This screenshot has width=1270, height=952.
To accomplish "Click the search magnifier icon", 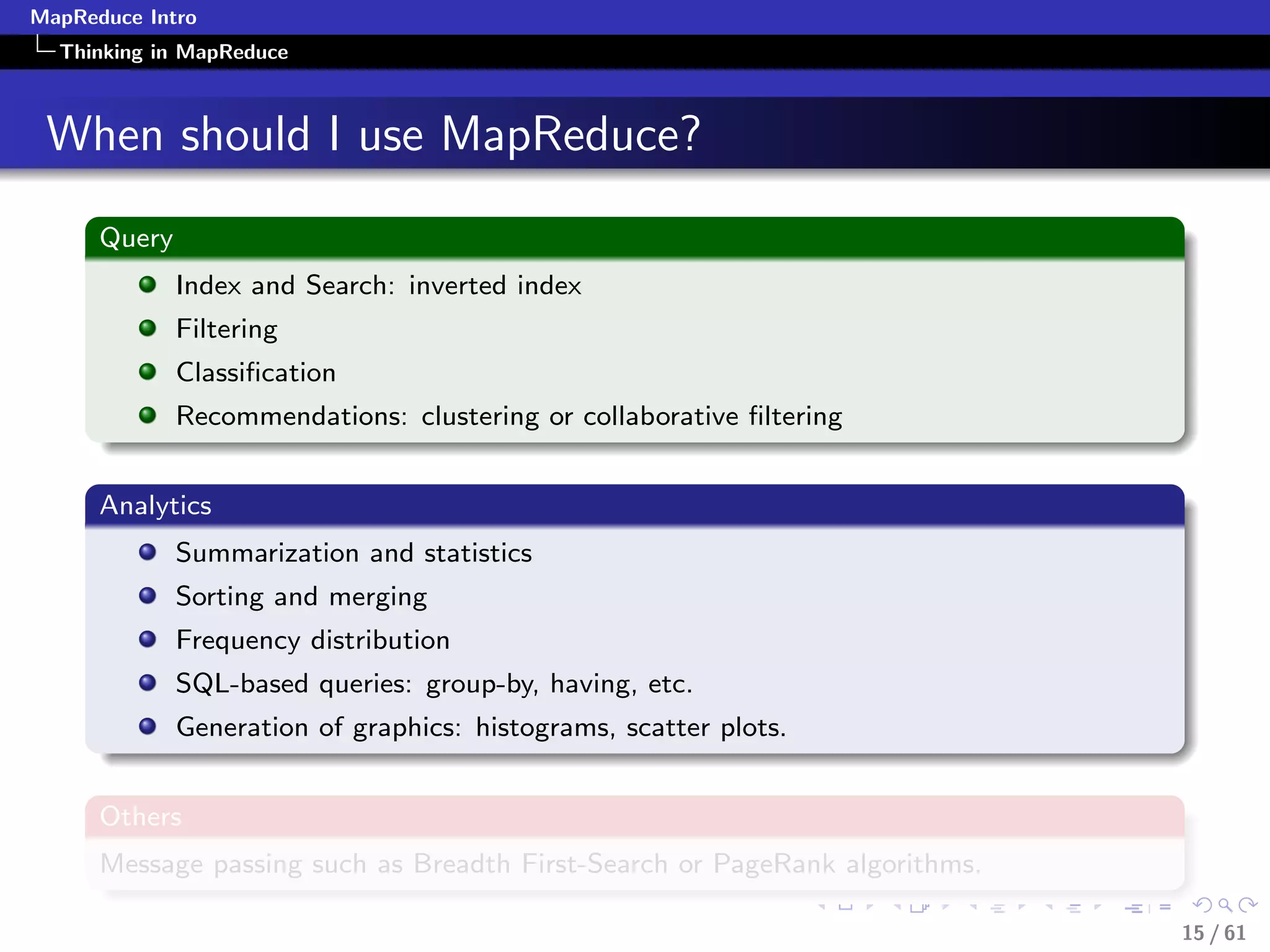I will [x=1225, y=906].
